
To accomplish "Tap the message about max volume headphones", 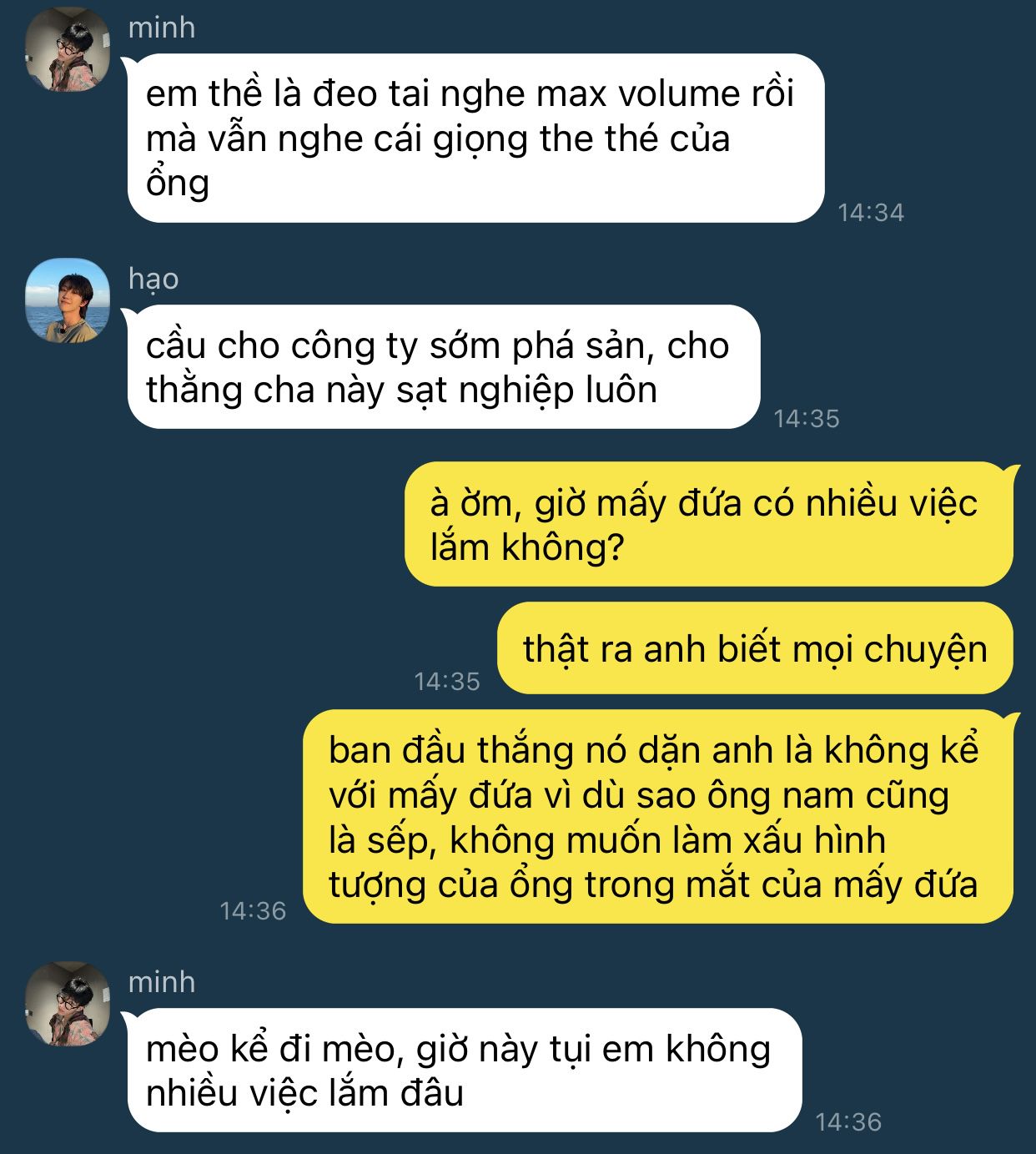I will [475, 138].
